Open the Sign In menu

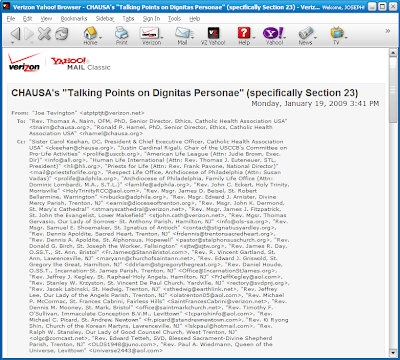pos(152,19)
